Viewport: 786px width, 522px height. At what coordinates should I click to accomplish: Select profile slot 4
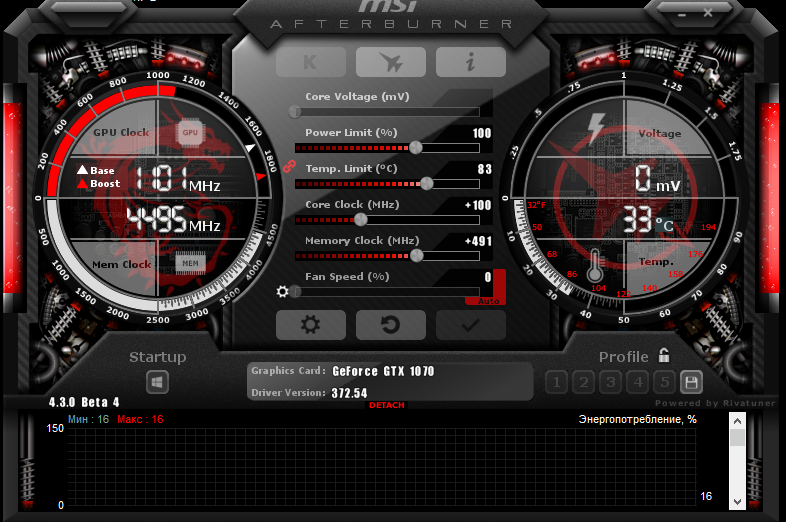click(638, 383)
